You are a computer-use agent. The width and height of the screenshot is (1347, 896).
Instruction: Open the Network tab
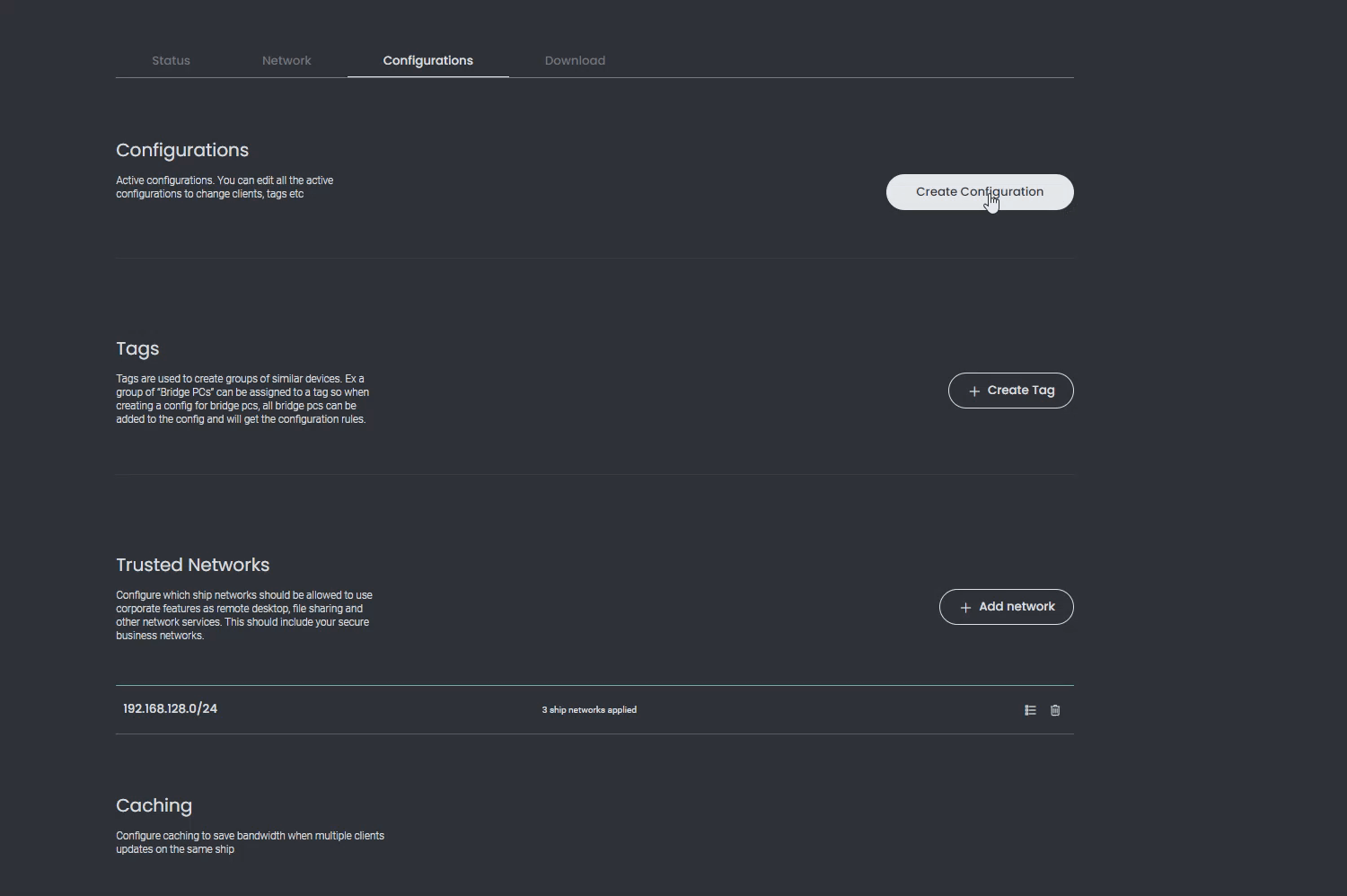point(286,60)
